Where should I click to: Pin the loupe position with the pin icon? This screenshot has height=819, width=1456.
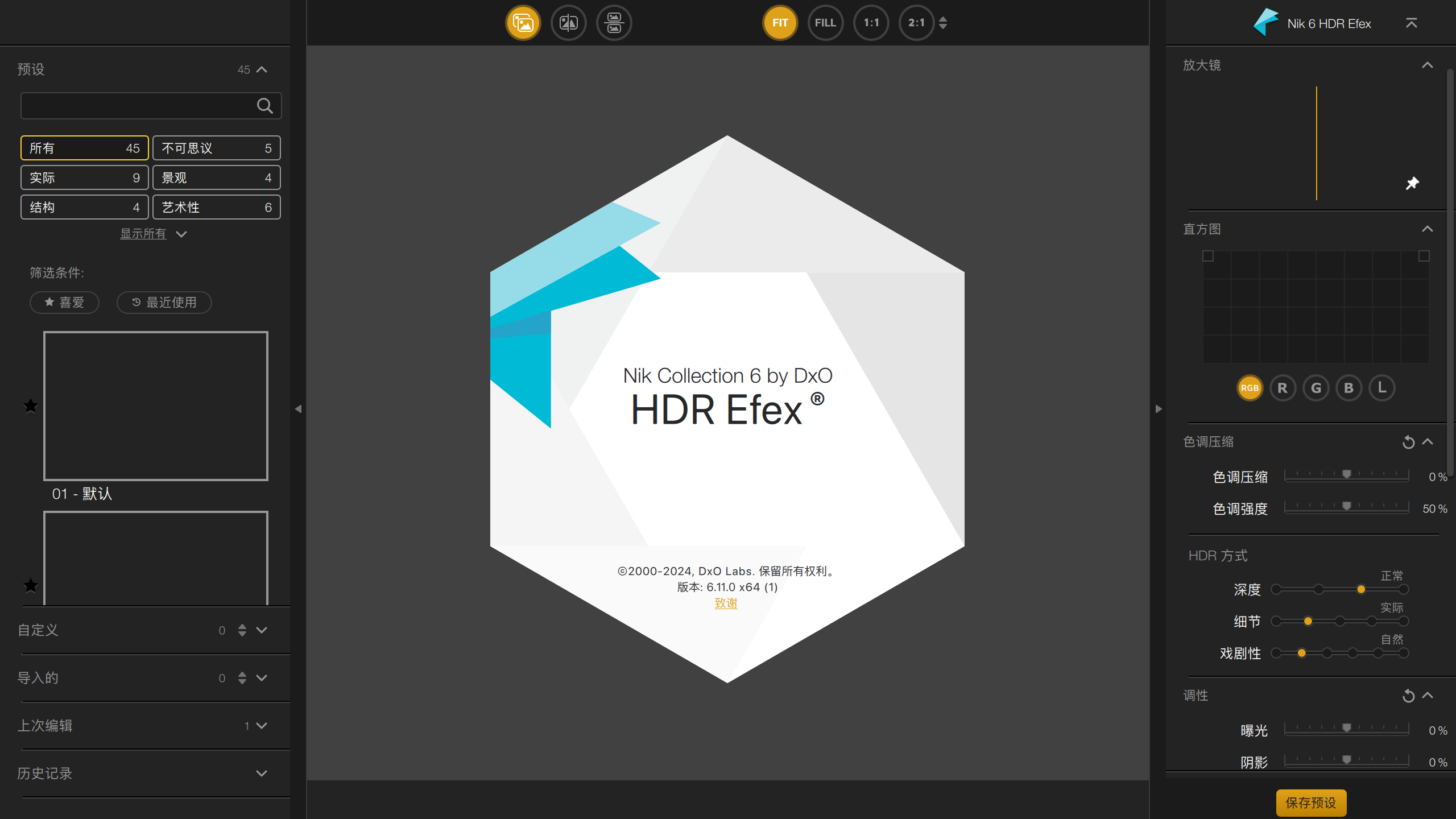click(1412, 183)
